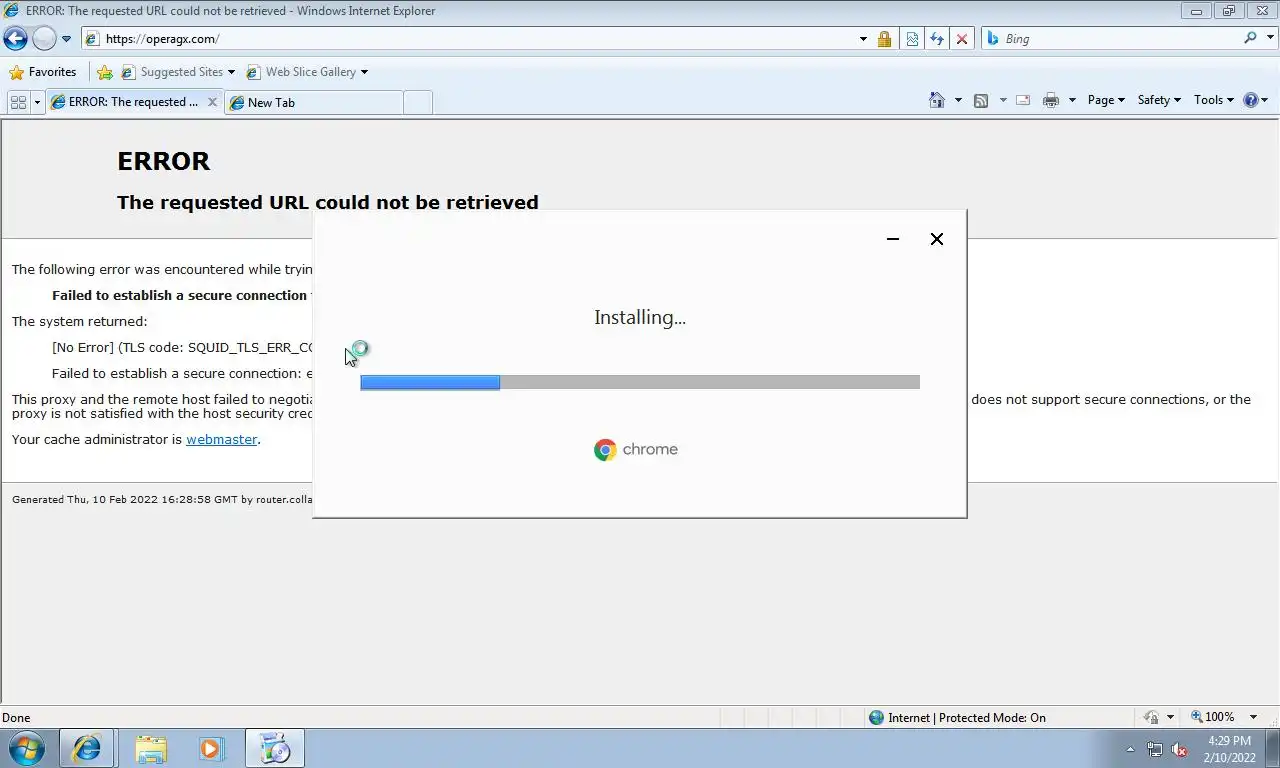Click the Print icon
1280x768 pixels.
coord(1050,100)
